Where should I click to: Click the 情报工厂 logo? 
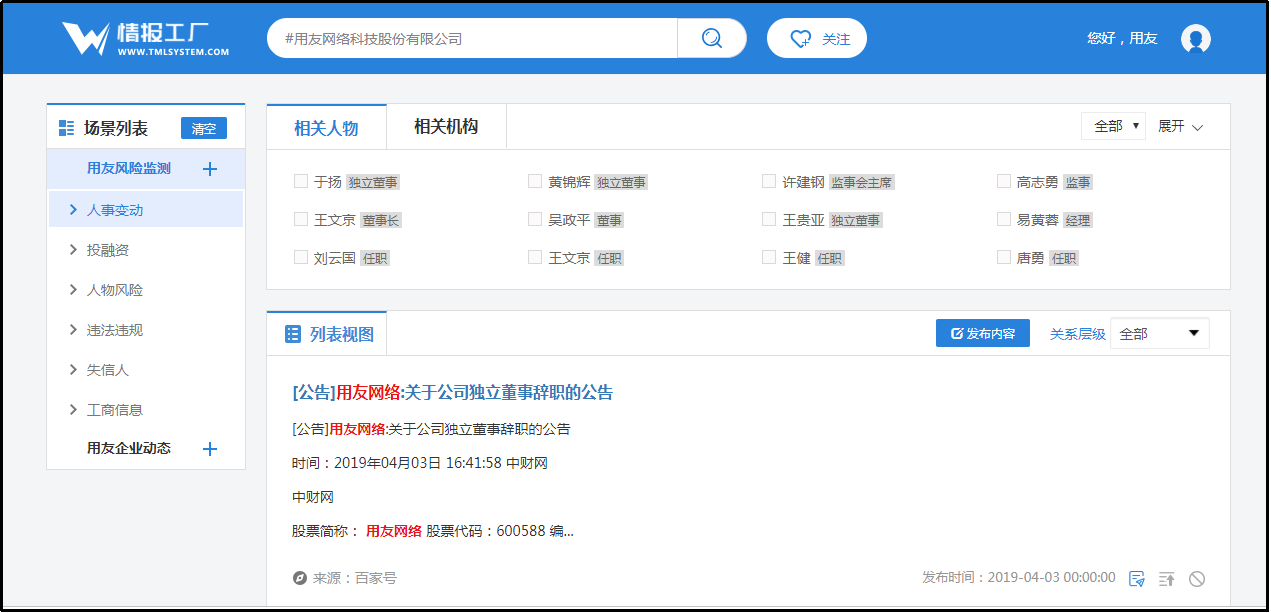[145, 39]
